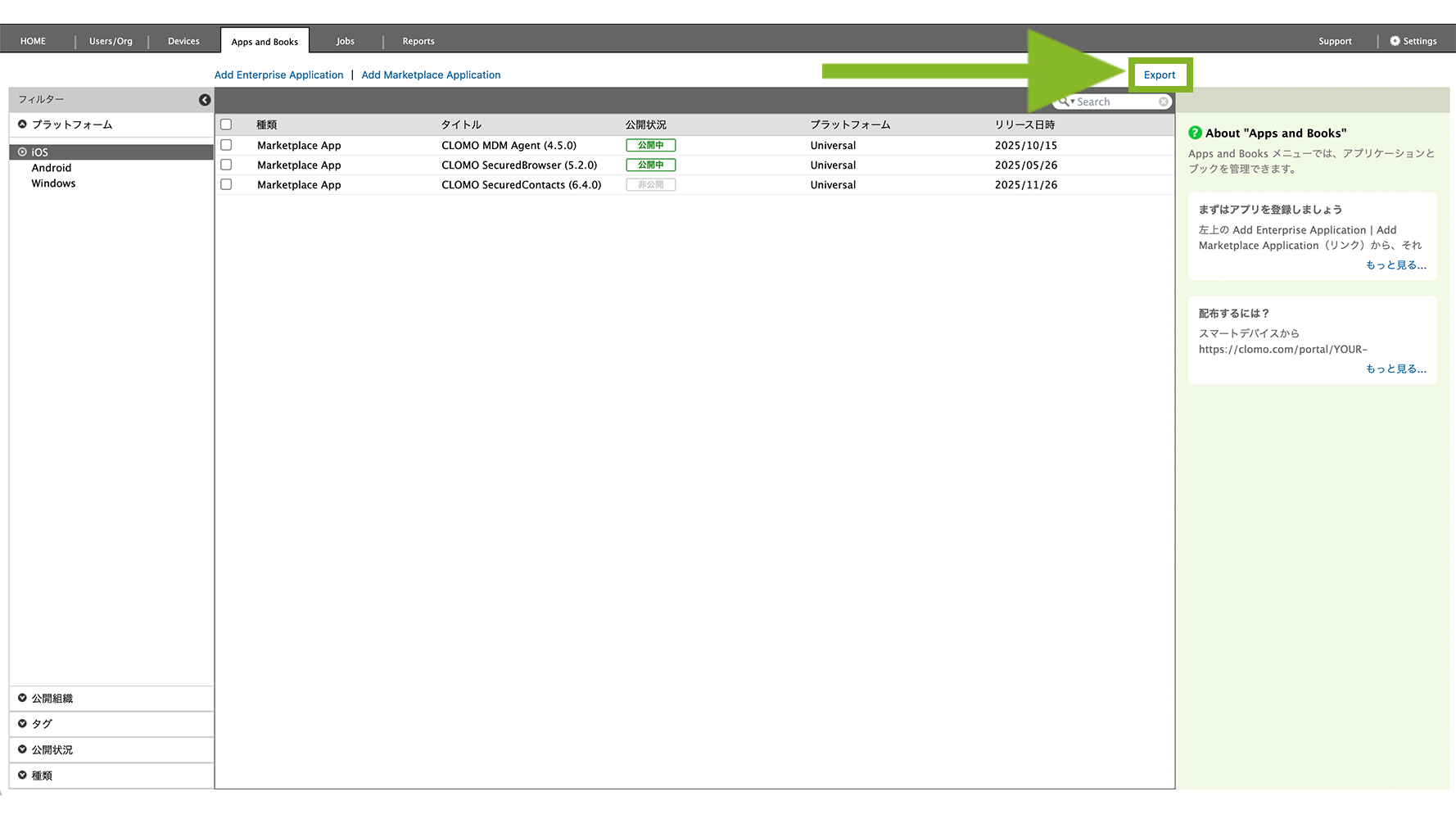The width and height of the screenshot is (1456, 819).
Task: Click the Settings gear icon
Action: tap(1395, 41)
